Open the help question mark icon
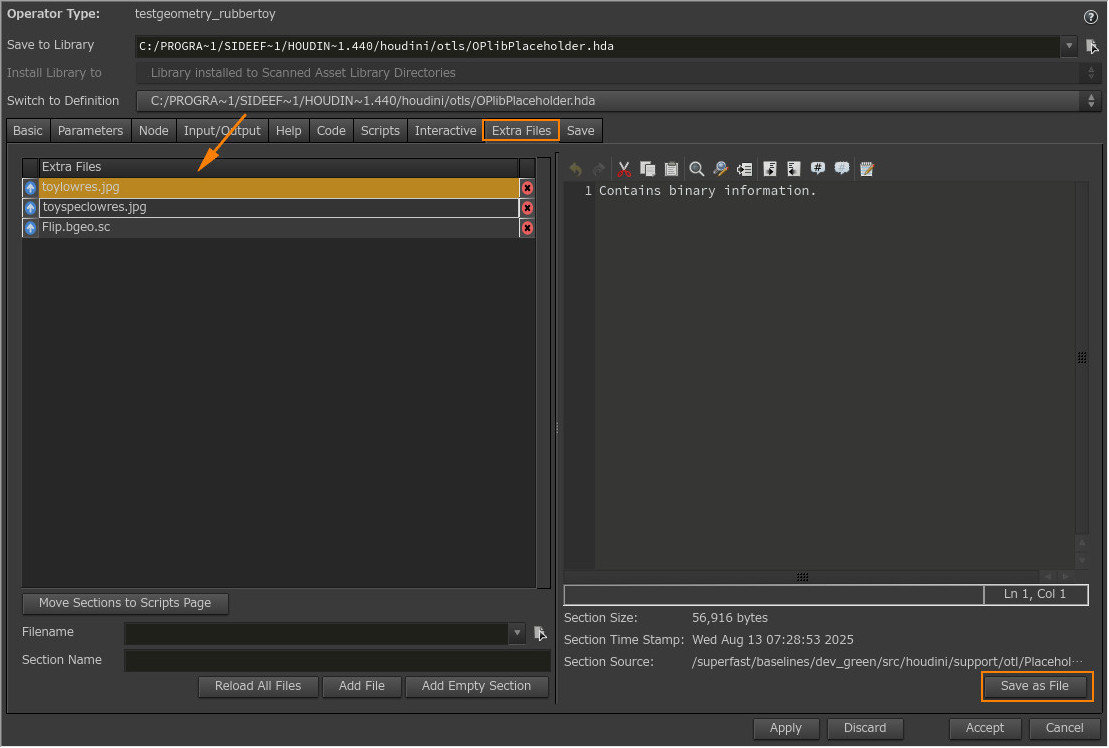This screenshot has width=1109, height=748. click(x=1090, y=17)
